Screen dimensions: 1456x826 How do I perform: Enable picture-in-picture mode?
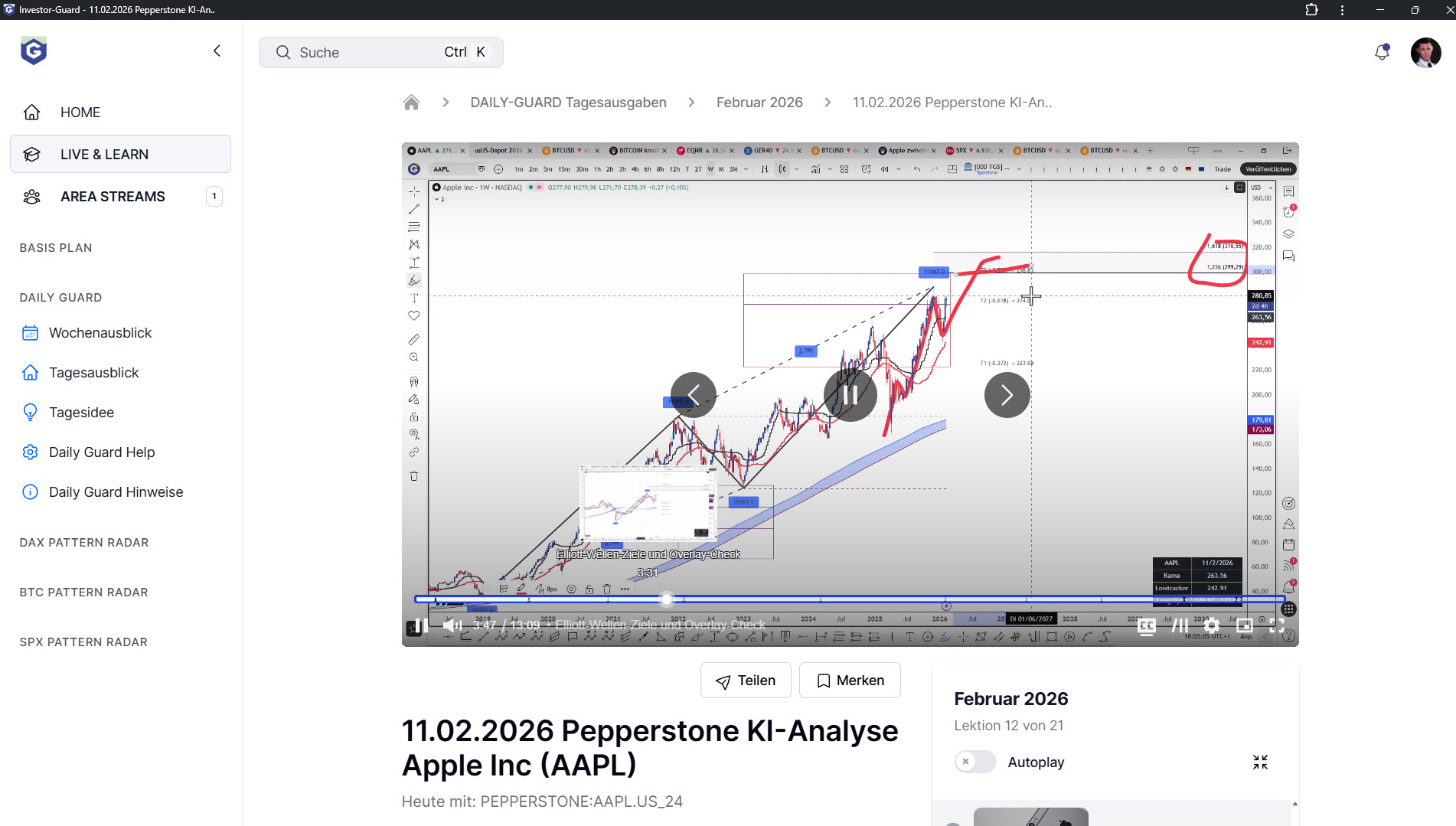click(x=1245, y=625)
